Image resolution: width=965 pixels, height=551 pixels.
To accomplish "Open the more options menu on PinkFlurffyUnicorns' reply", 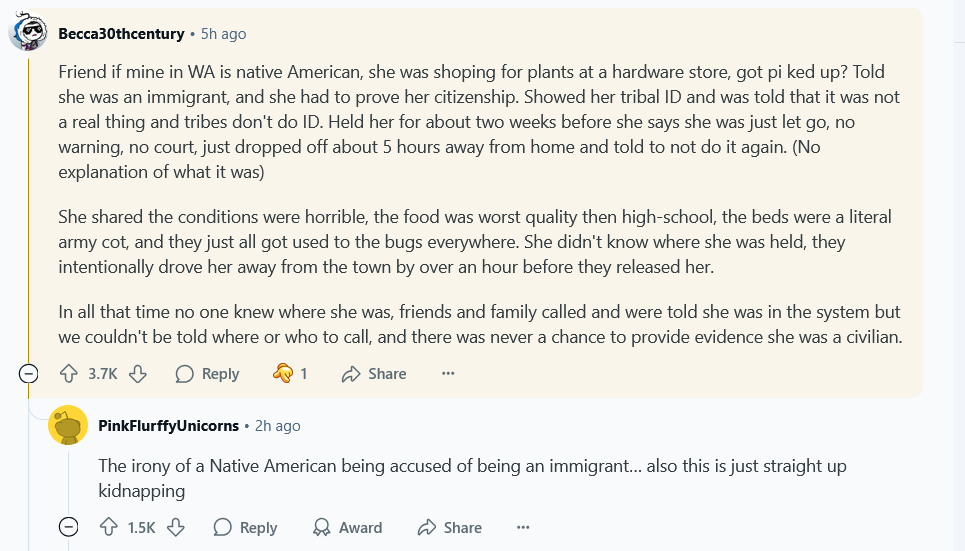I will tap(523, 527).
